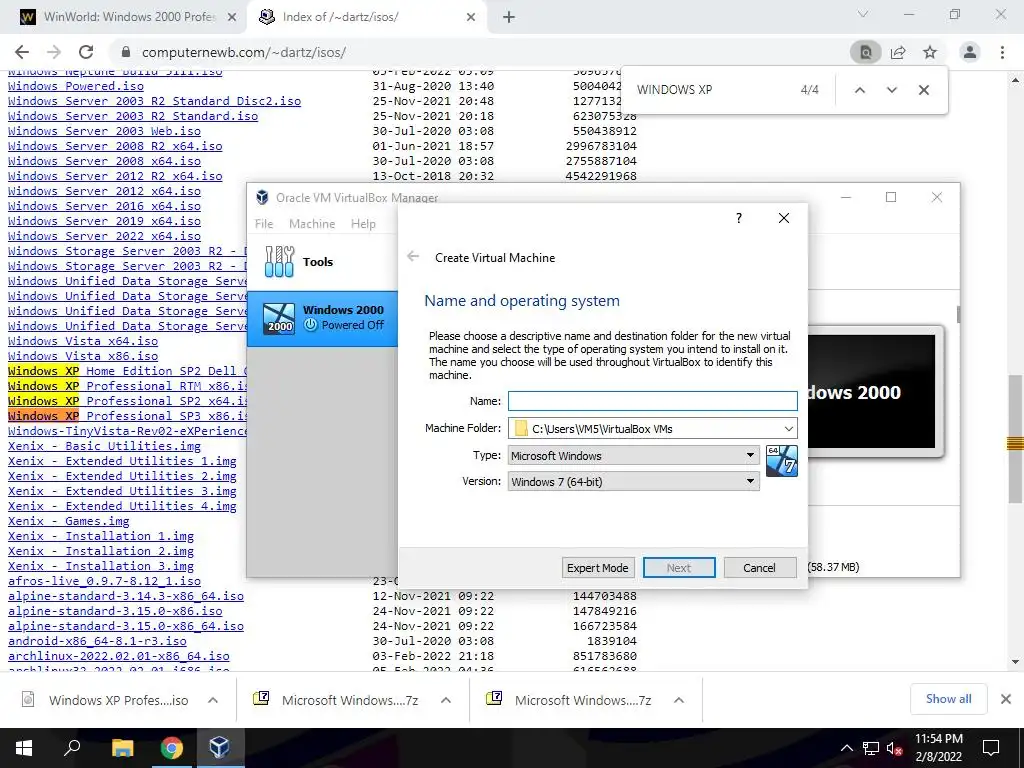Viewport: 1024px width, 768px height.
Task: Close the downloads bar
Action: [x=1006, y=699]
